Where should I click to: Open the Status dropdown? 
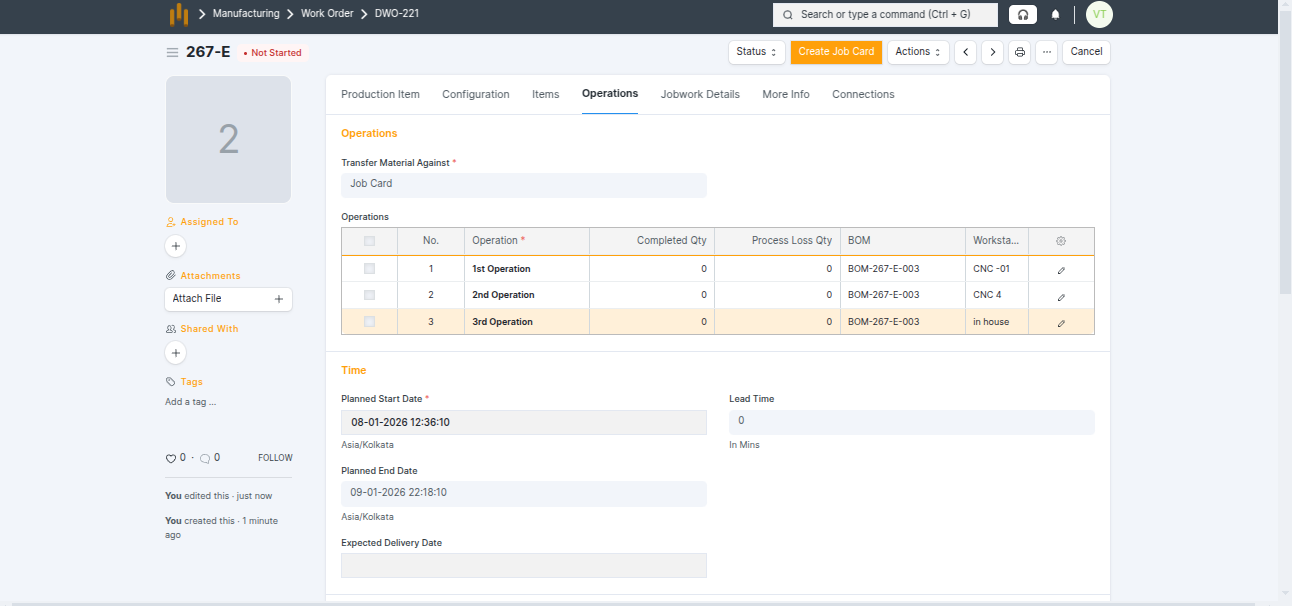pyautogui.click(x=756, y=52)
